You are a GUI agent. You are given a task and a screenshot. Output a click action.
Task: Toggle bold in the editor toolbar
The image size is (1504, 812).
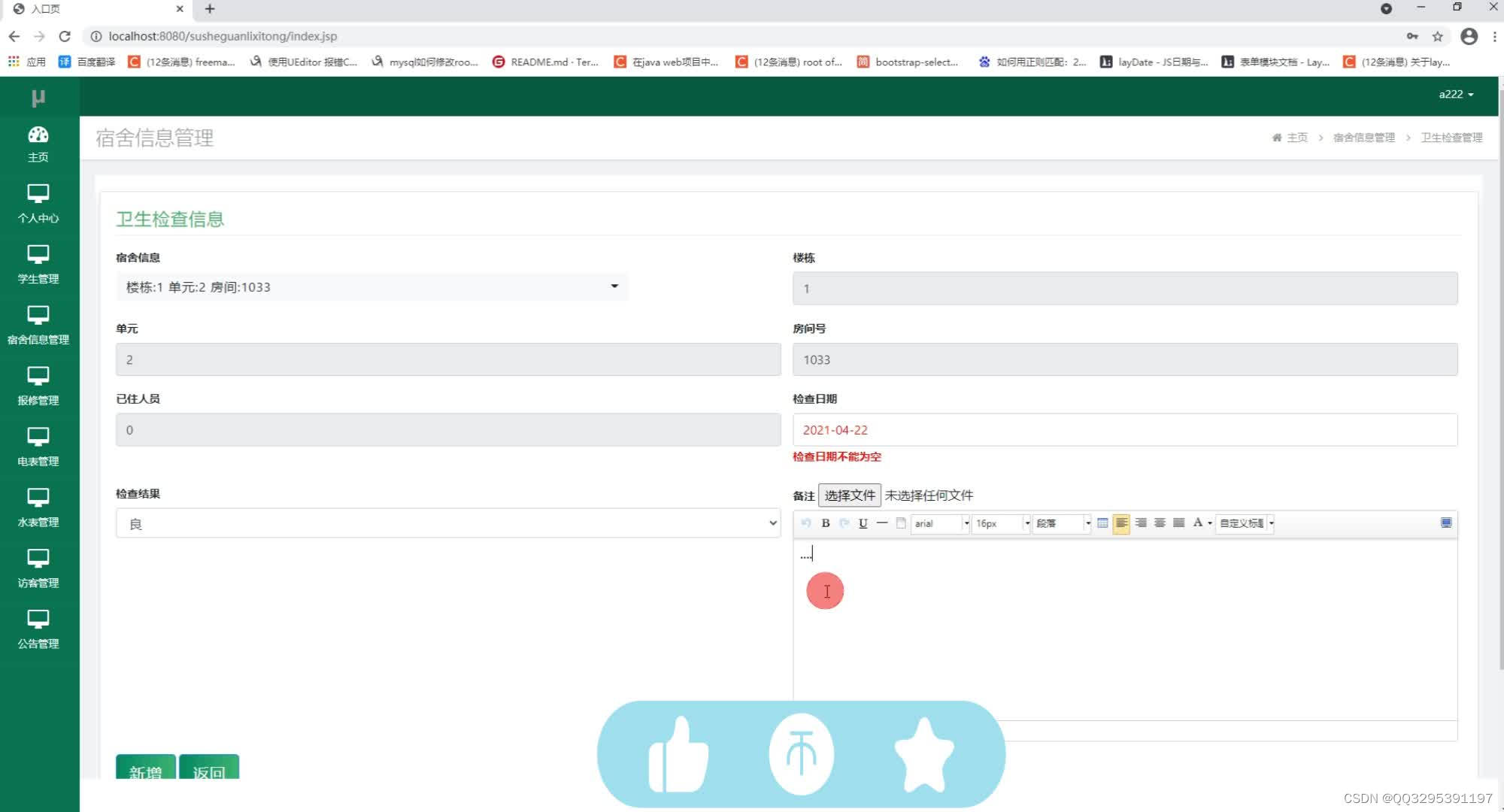(x=826, y=523)
